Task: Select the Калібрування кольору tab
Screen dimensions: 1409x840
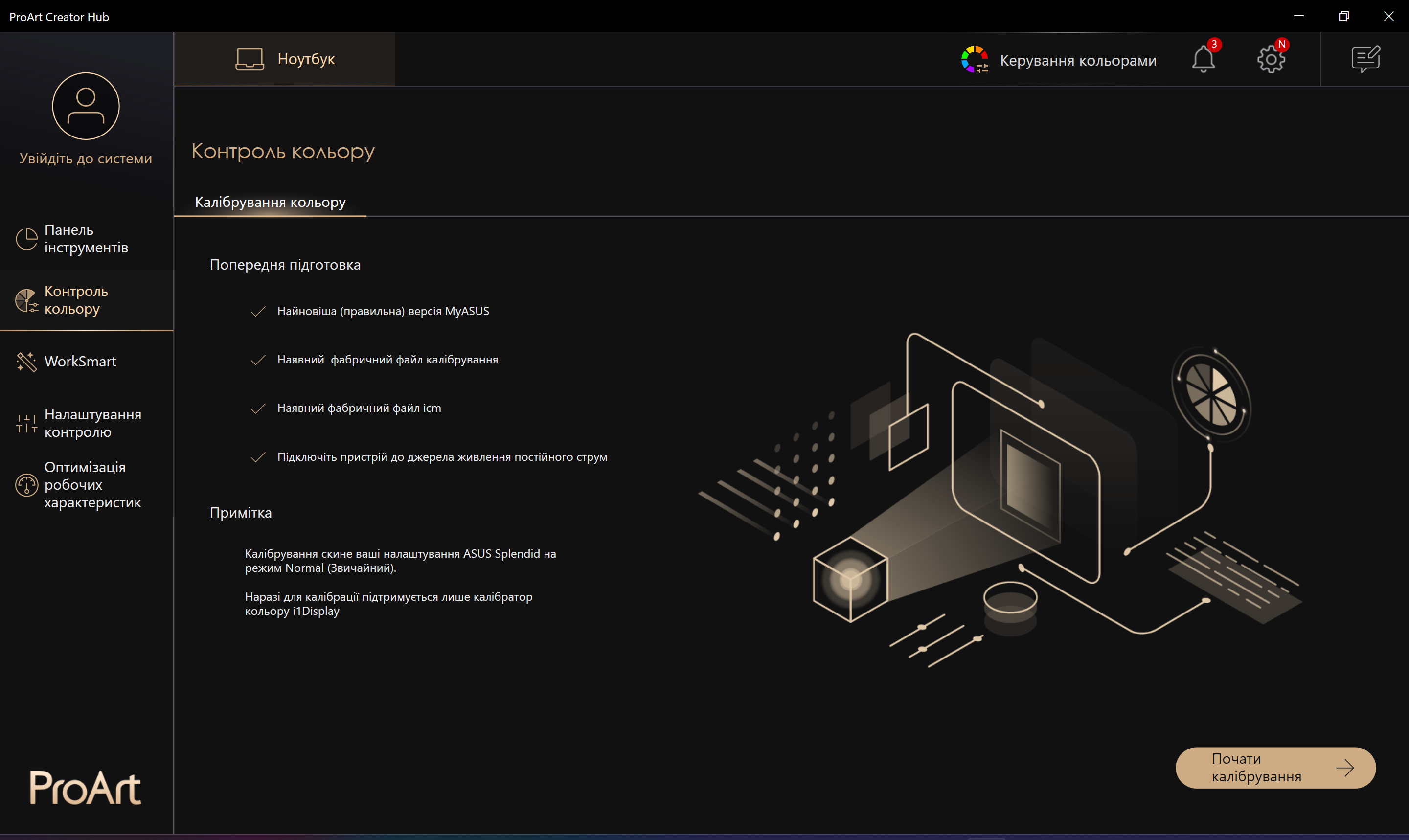Action: pos(270,202)
